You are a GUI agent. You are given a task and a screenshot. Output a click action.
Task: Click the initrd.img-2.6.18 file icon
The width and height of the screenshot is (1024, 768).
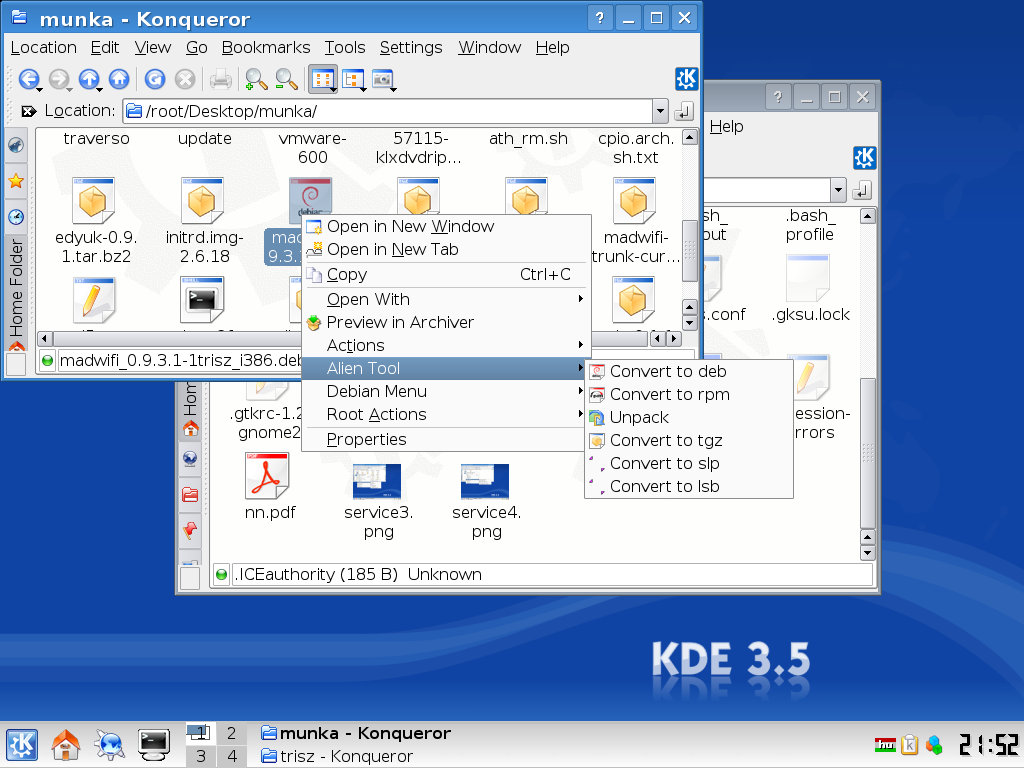tap(202, 200)
